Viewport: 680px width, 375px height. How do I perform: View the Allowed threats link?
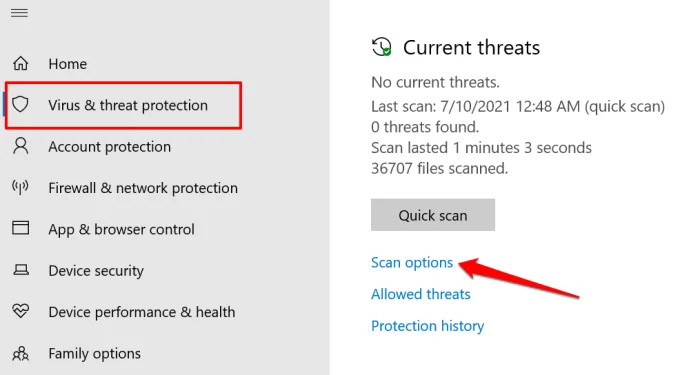421,294
